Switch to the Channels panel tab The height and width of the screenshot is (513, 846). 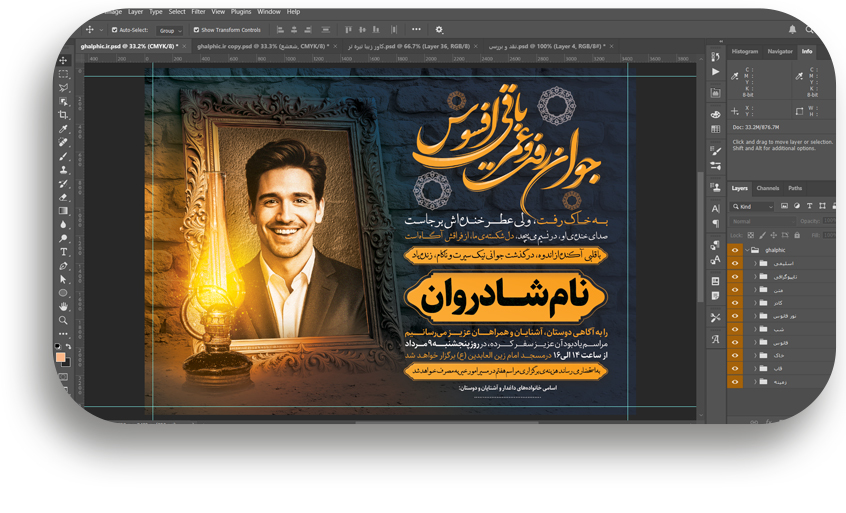coord(767,188)
